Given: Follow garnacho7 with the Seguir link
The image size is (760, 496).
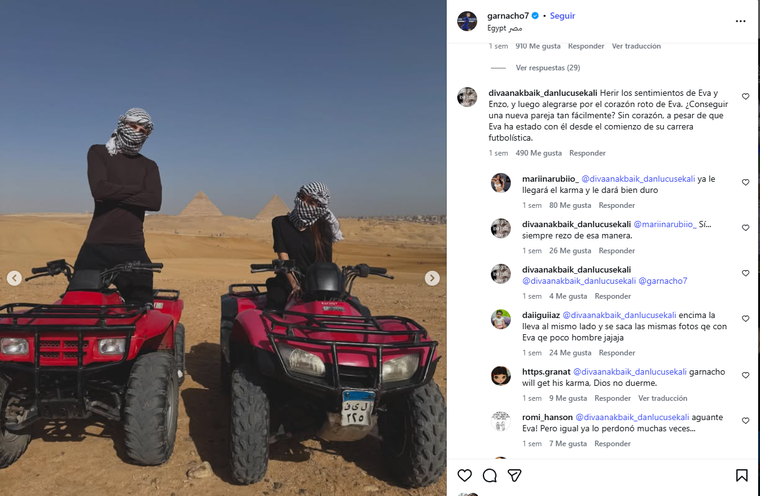Looking at the screenshot, I should [562, 16].
